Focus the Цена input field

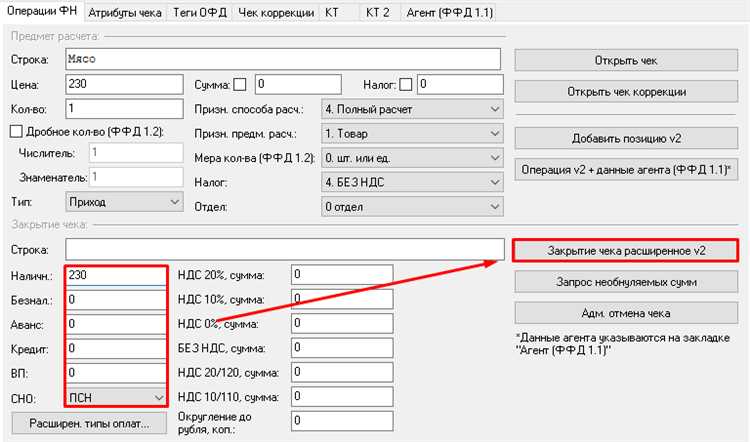[x=122, y=84]
